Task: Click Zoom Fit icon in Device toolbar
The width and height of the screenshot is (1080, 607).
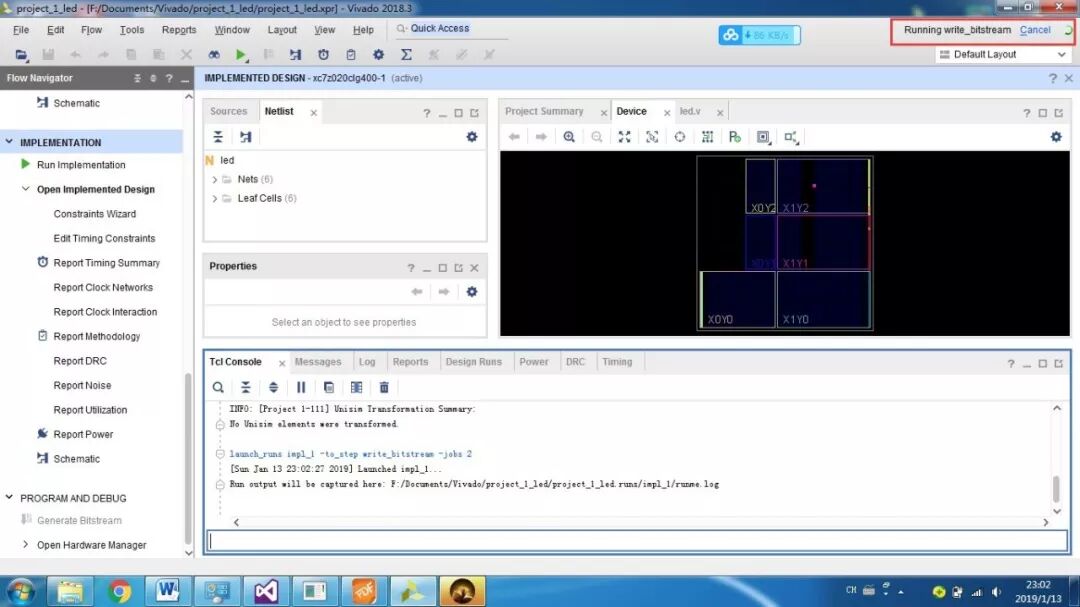Action: [624, 136]
